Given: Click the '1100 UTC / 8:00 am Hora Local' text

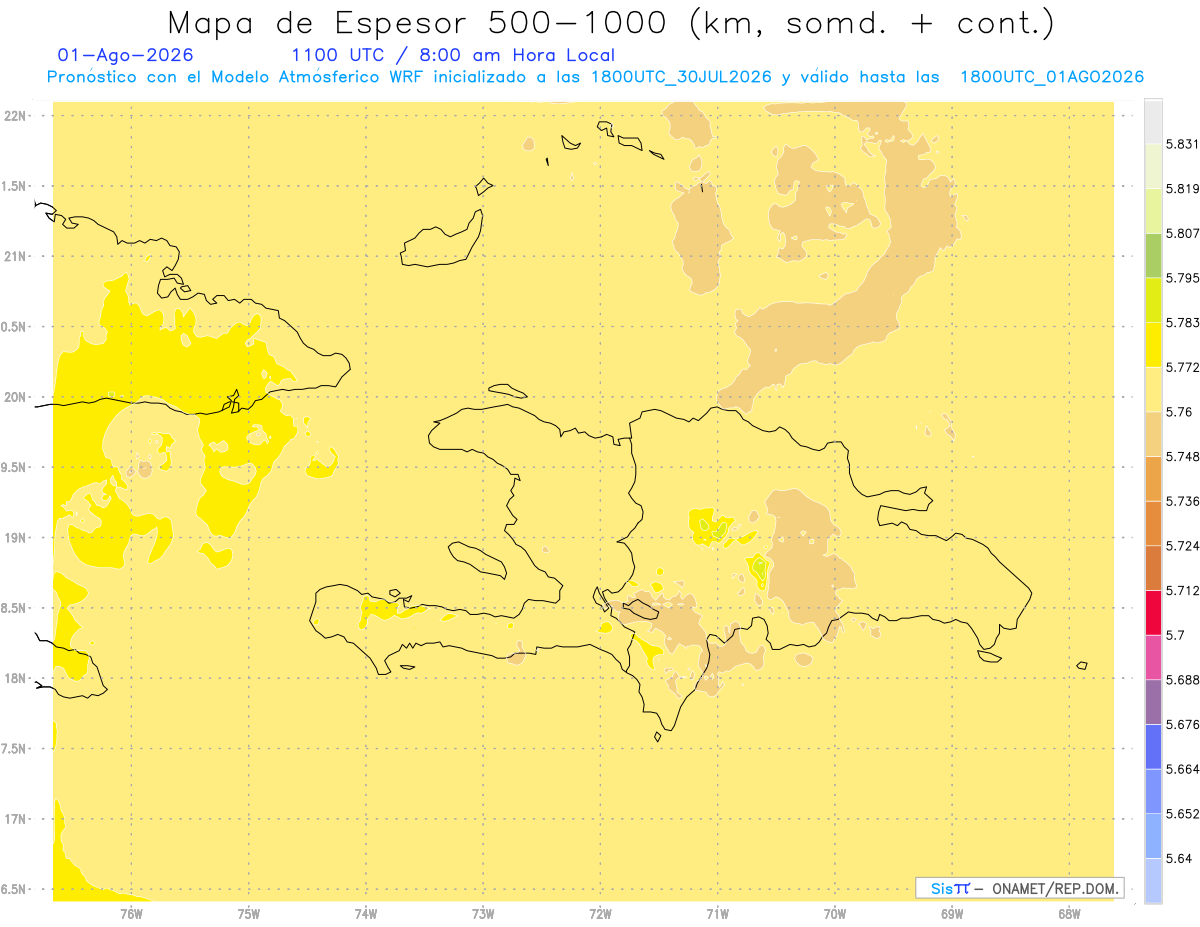Looking at the screenshot, I should point(453,55).
